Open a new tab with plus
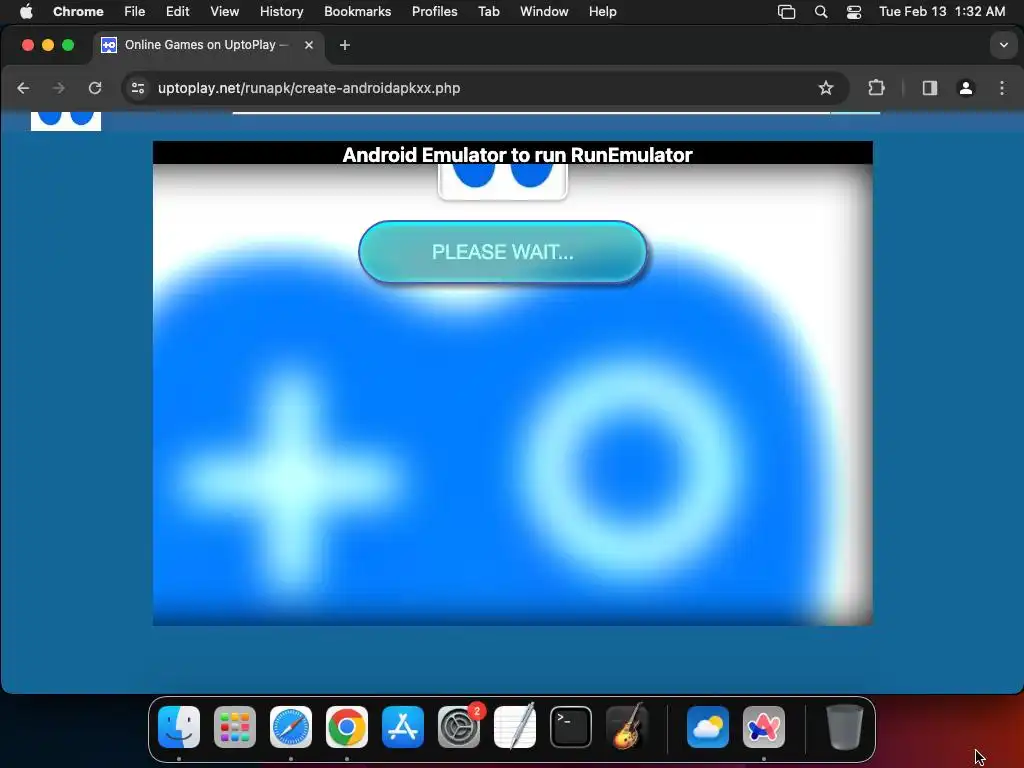 pos(345,45)
